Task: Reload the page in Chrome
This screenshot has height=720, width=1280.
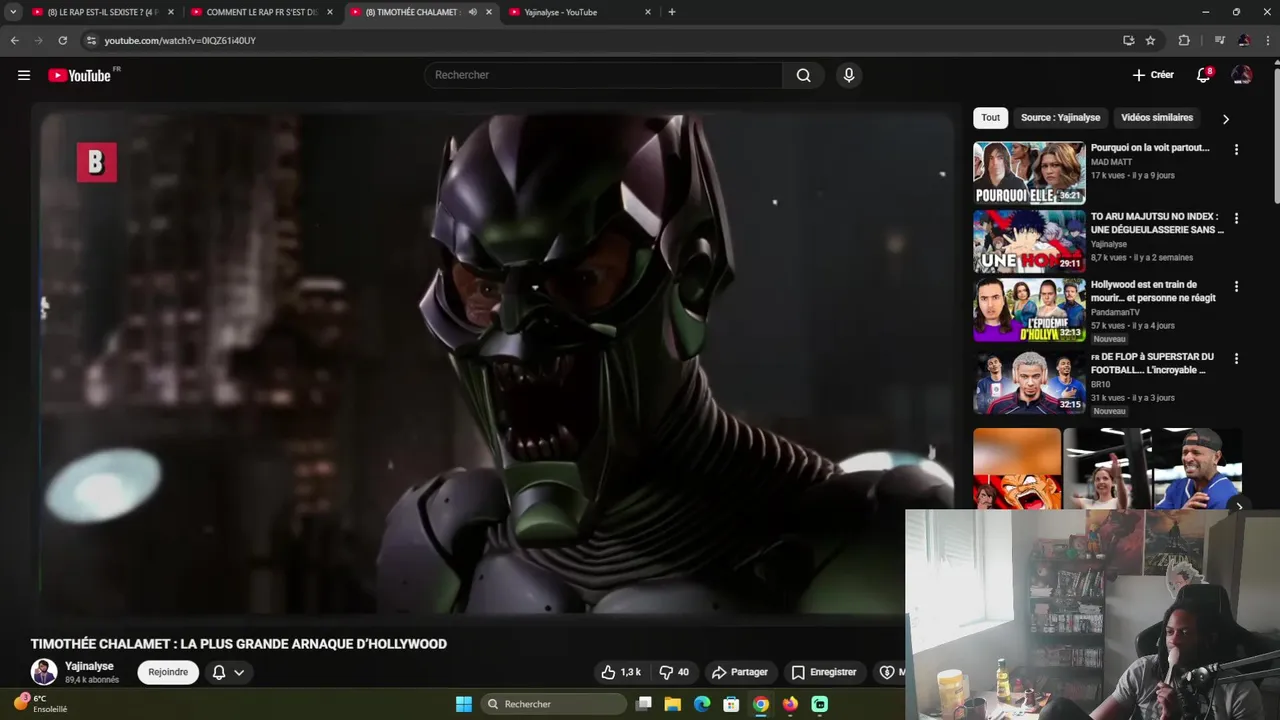Action: pos(62,40)
